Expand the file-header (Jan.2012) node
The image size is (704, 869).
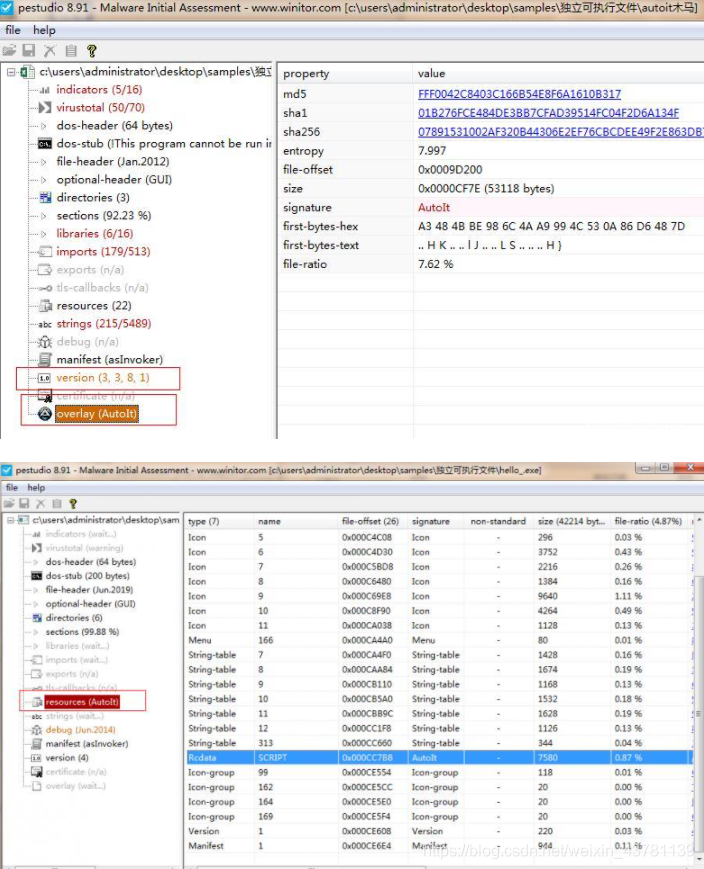pos(44,162)
